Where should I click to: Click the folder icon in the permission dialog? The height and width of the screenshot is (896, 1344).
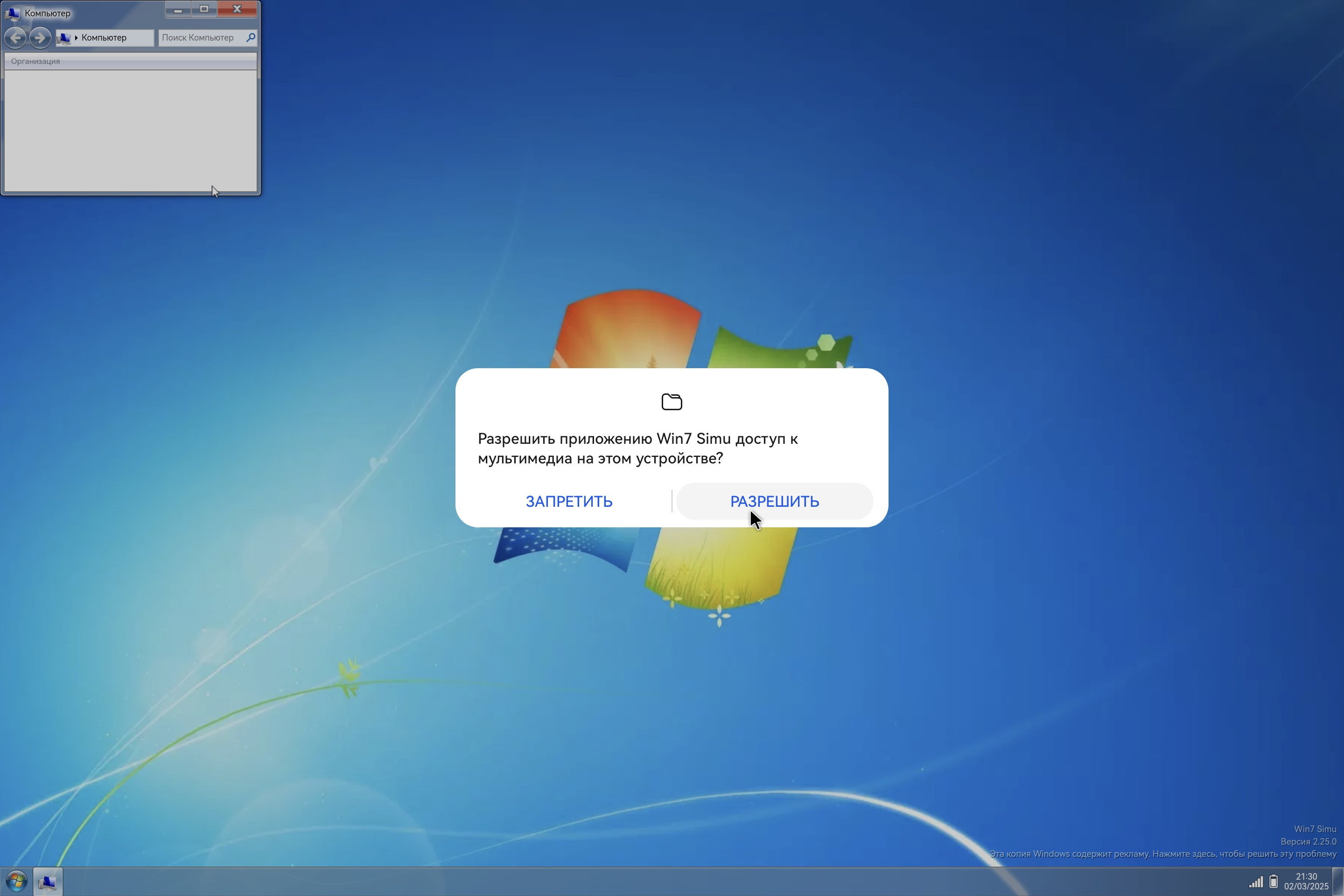[x=672, y=402]
